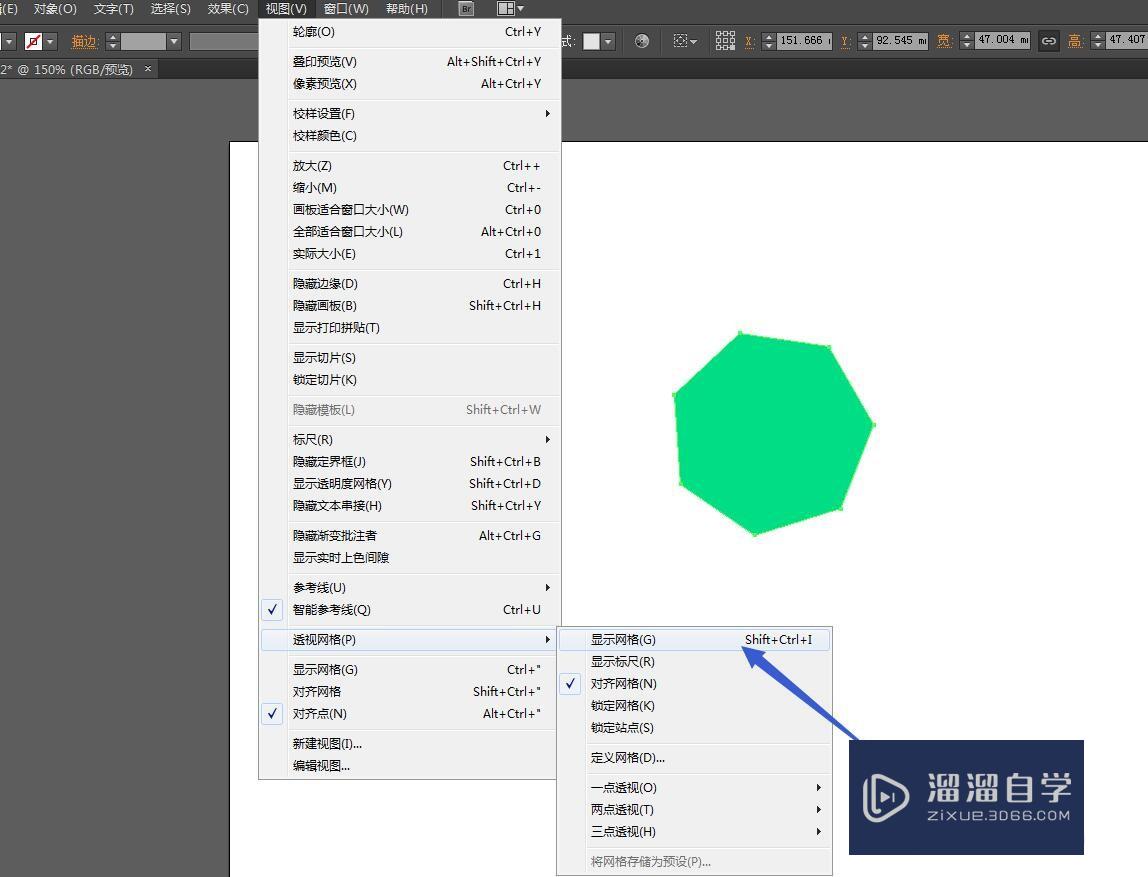Choose 显示网格(G) with Shift+Ctrl+I in submenu
The image size is (1148, 877).
(694, 639)
